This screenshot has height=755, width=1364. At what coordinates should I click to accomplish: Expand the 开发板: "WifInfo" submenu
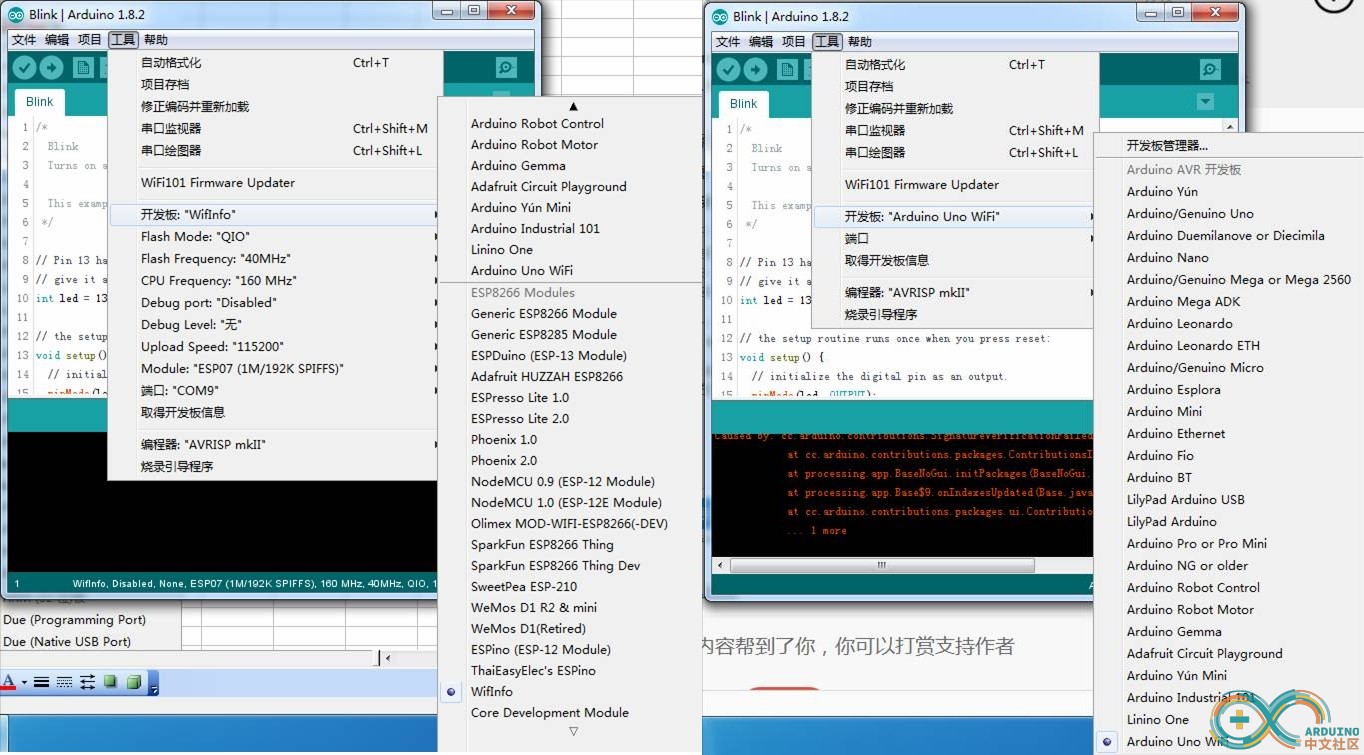click(x=274, y=215)
